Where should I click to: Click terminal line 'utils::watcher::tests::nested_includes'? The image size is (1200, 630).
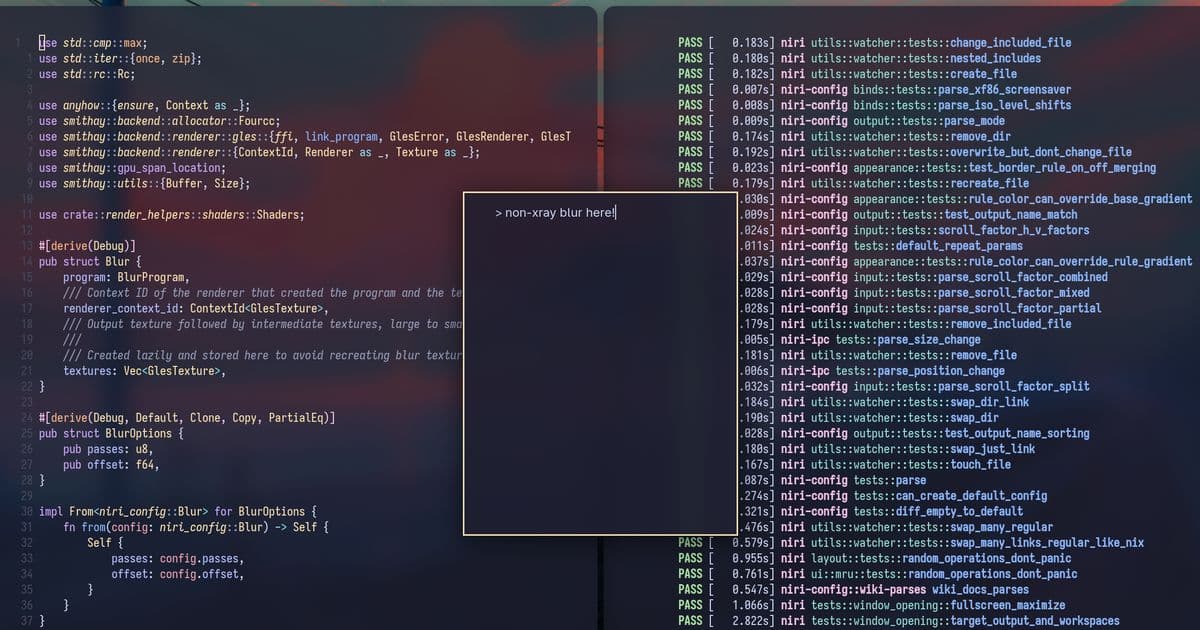click(926, 59)
